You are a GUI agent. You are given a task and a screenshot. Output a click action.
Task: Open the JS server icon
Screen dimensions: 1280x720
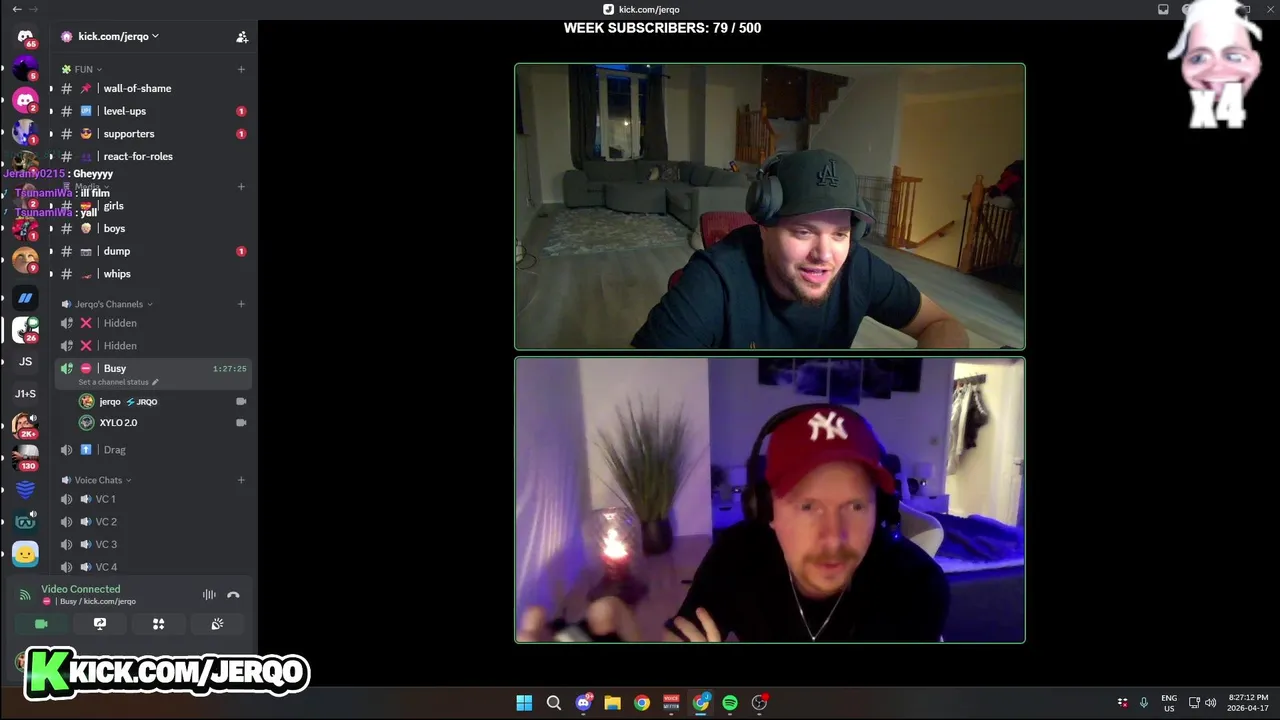pos(25,362)
